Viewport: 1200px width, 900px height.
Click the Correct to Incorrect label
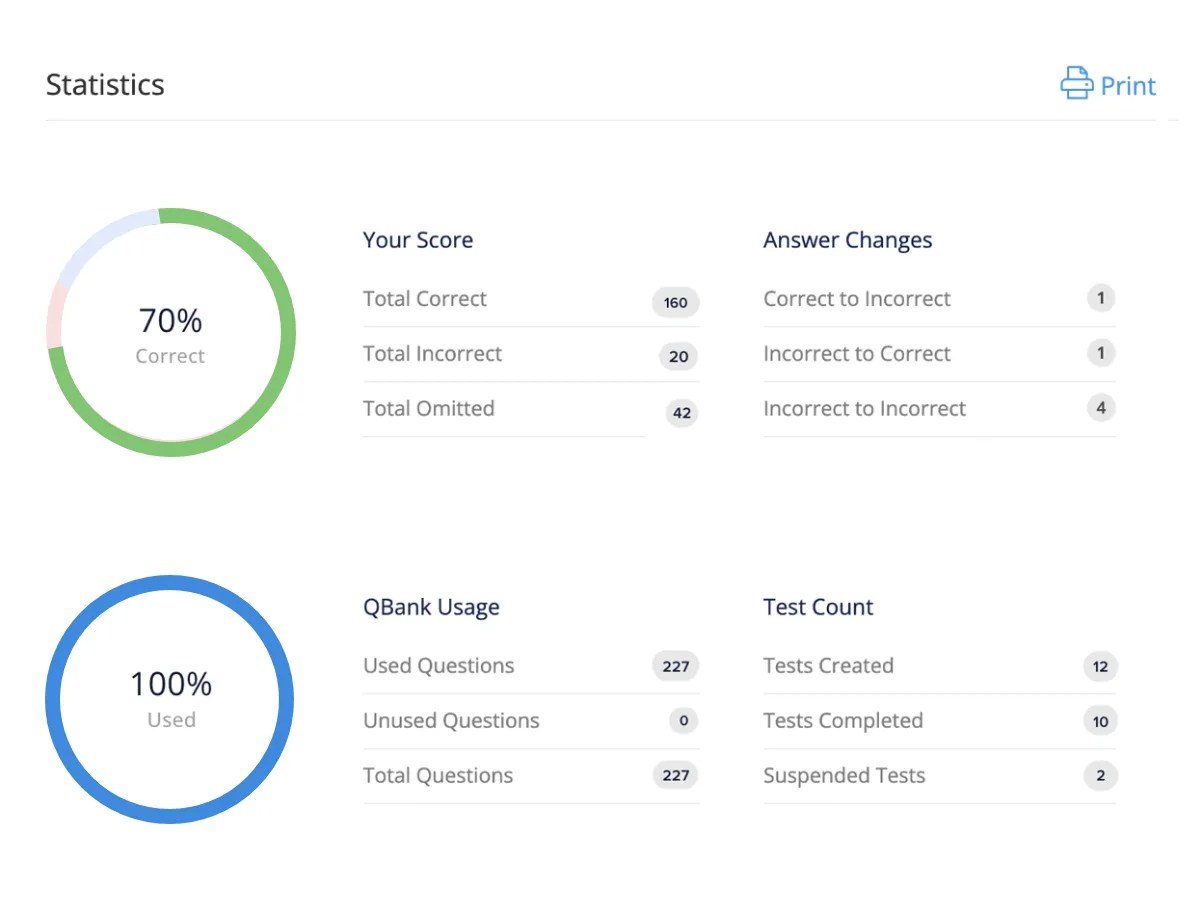pos(857,299)
